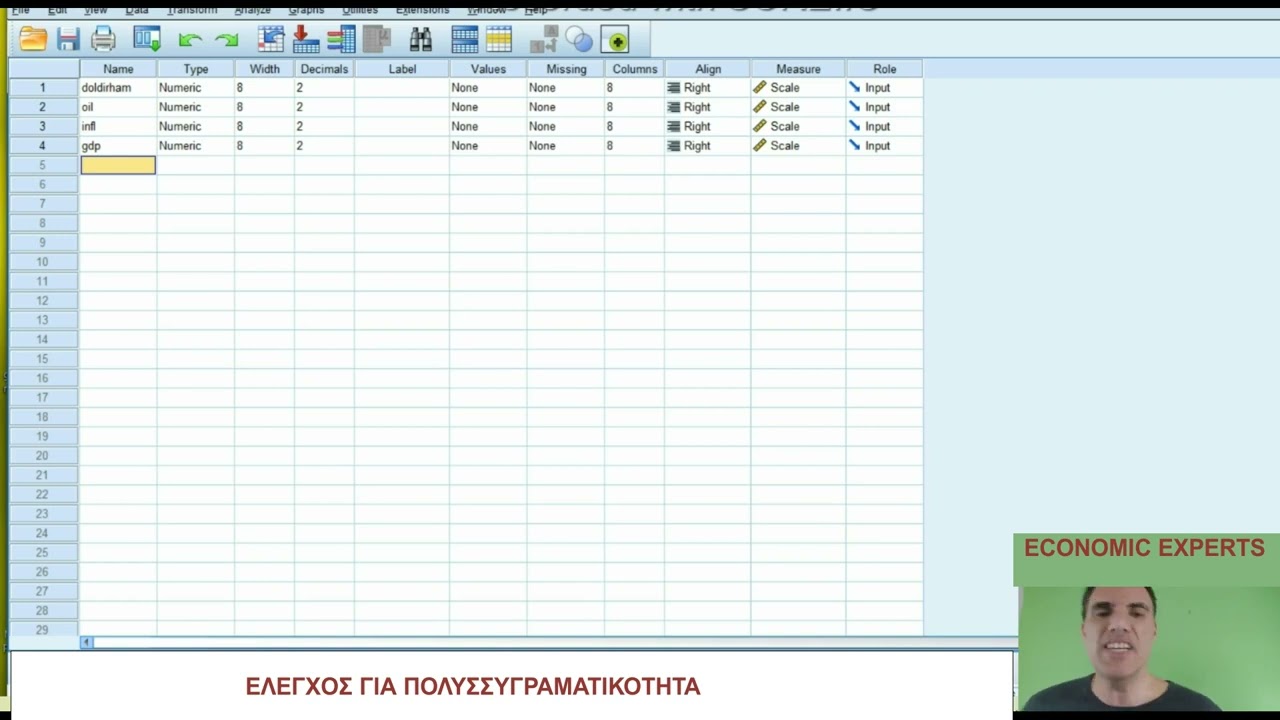Click the Right align icon in the infl row
Screen dimensions: 1280x720
tap(673, 126)
